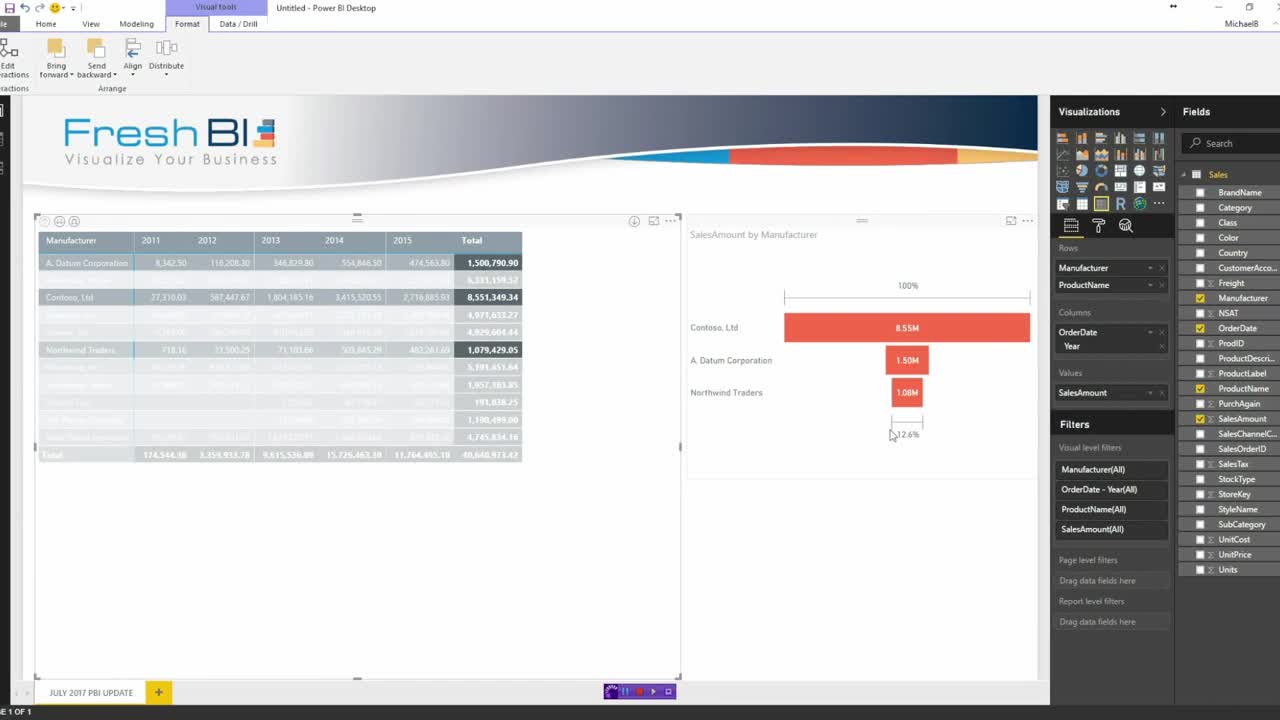Select the stacked bar chart visual icon
Image resolution: width=1280 pixels, height=720 pixels.
(1062, 138)
